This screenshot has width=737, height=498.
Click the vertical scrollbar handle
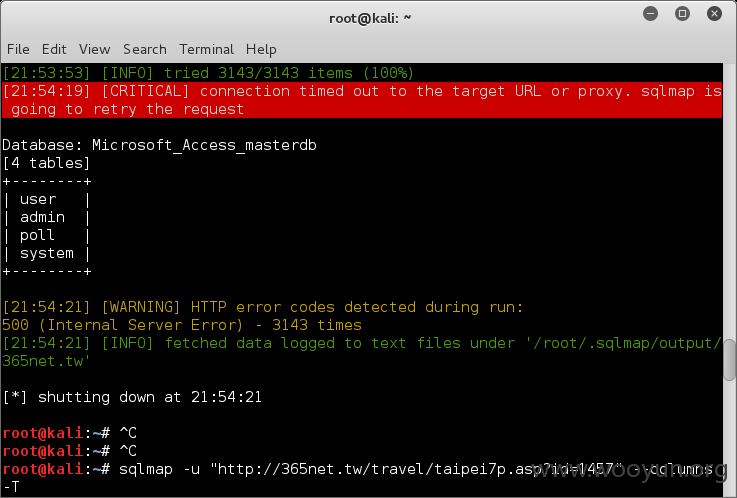[x=729, y=360]
